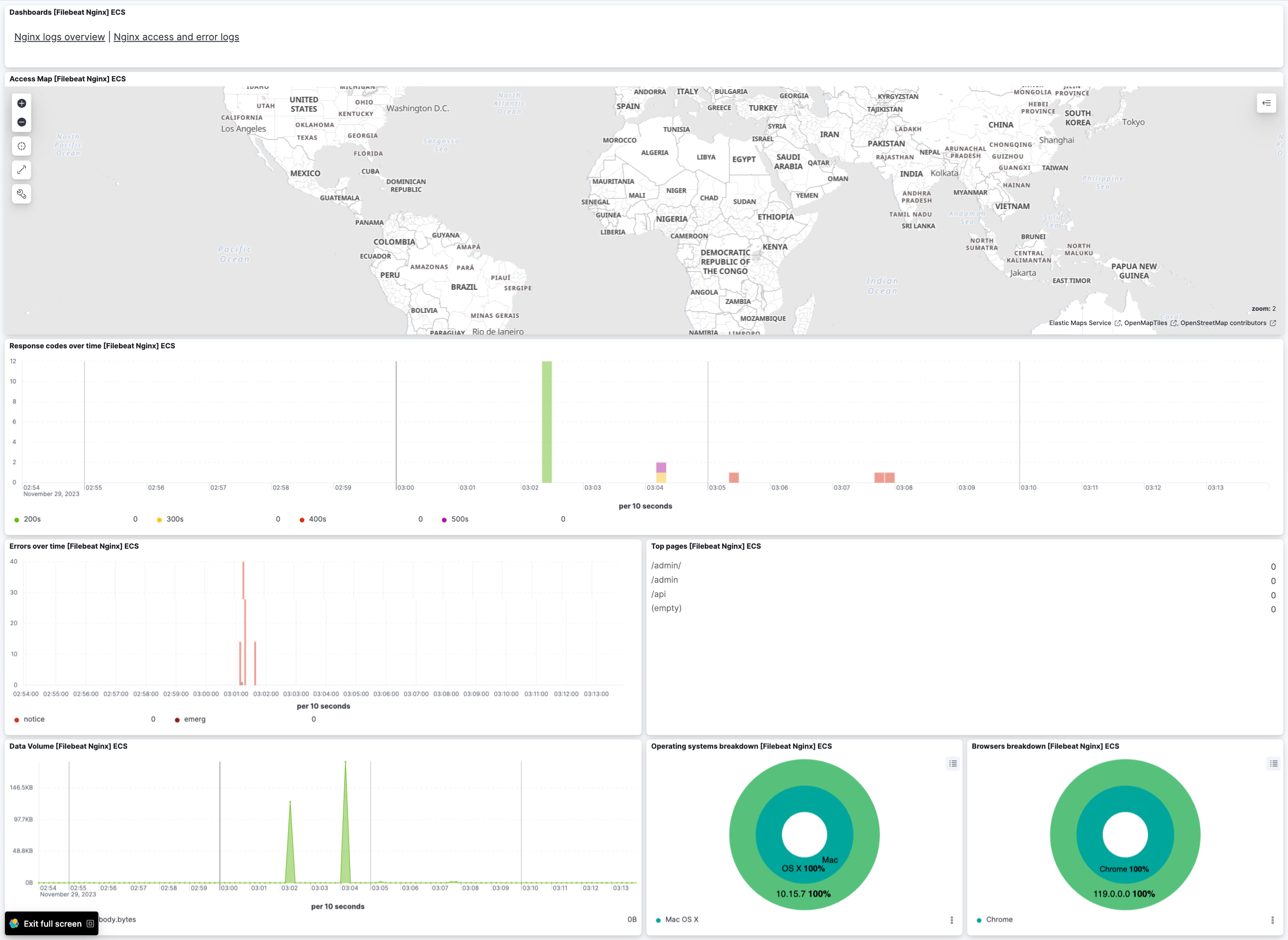The width and height of the screenshot is (1288, 940).
Task: Open the map's full screen arrows button
Action: pyautogui.click(x=21, y=169)
